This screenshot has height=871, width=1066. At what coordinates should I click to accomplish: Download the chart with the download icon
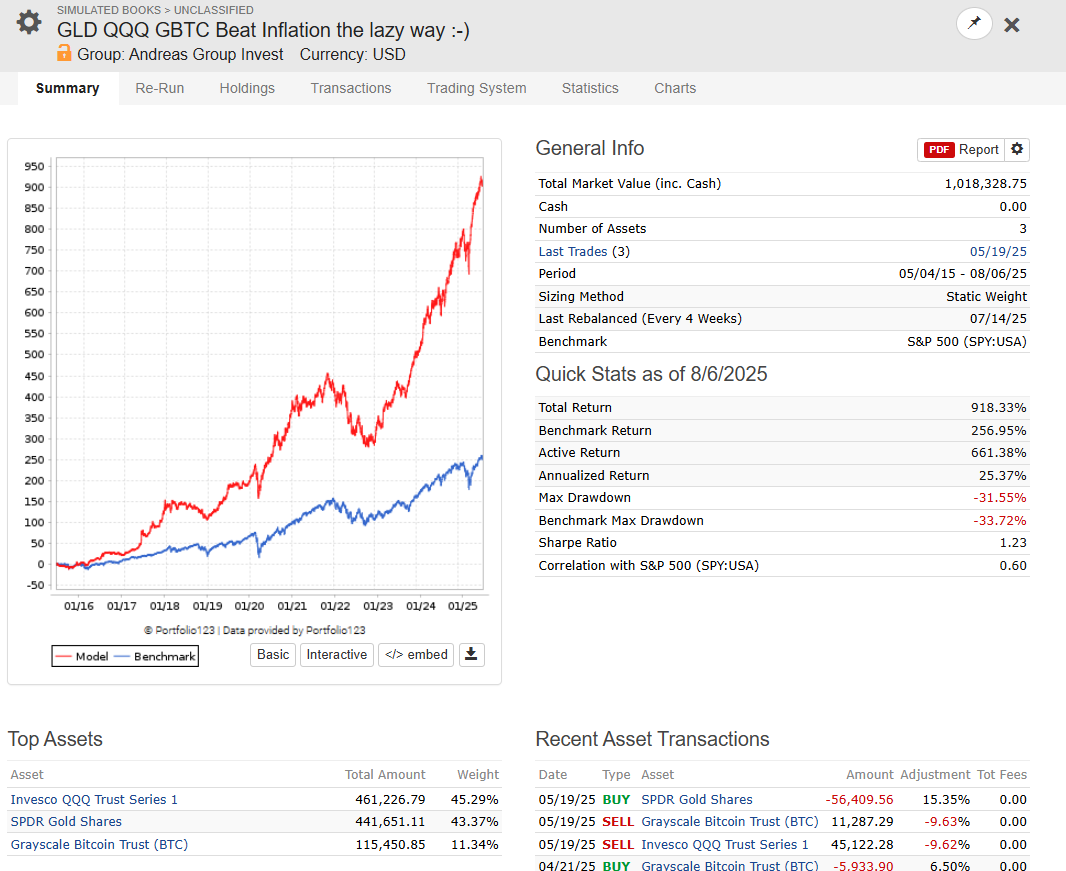pyautogui.click(x=471, y=654)
